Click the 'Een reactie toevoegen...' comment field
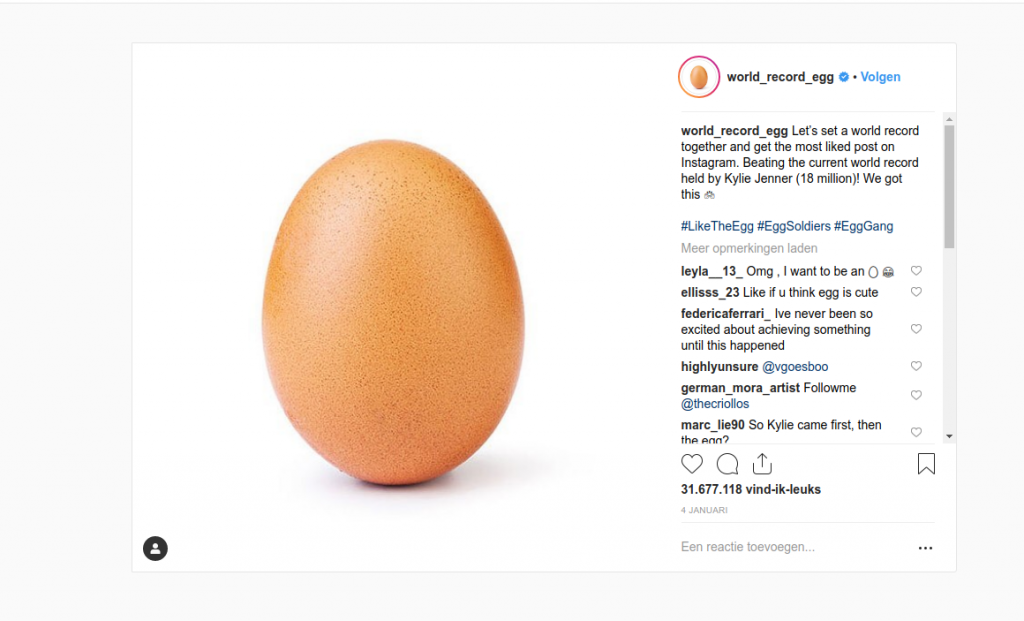The height and width of the screenshot is (621, 1024). click(x=748, y=546)
